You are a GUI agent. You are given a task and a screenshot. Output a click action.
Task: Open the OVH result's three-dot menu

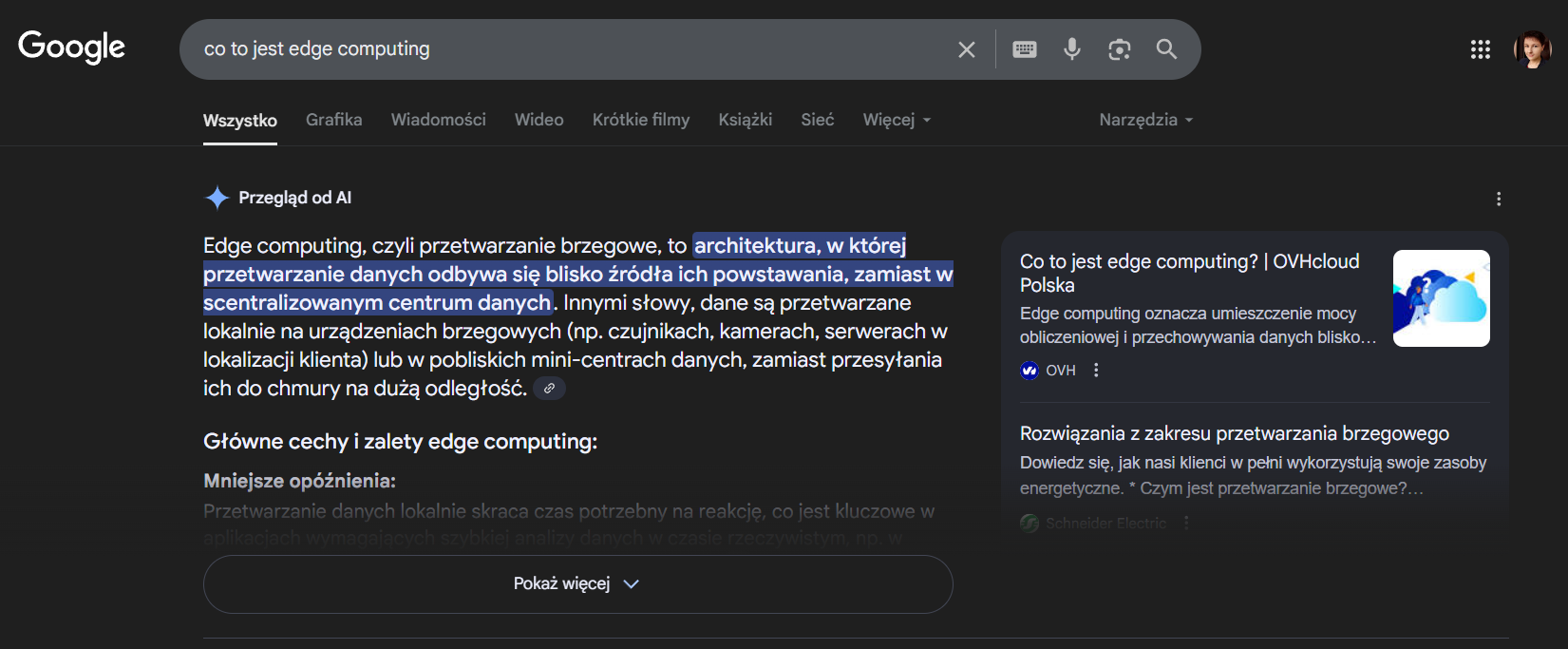coord(1096,371)
